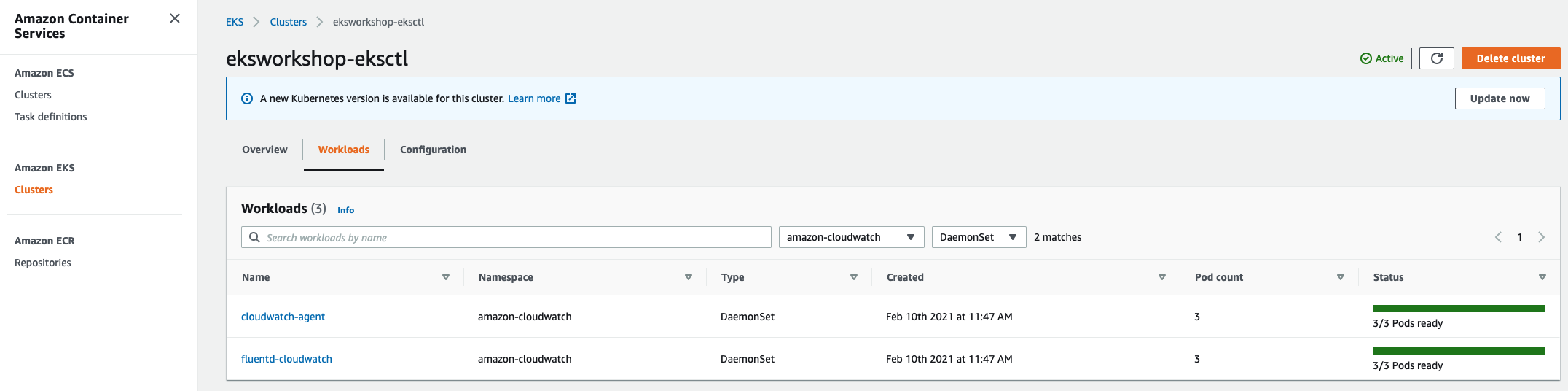Viewport: 1568px width, 391px height.
Task: Click the Amazon ECR sidebar heading
Action: 44,241
